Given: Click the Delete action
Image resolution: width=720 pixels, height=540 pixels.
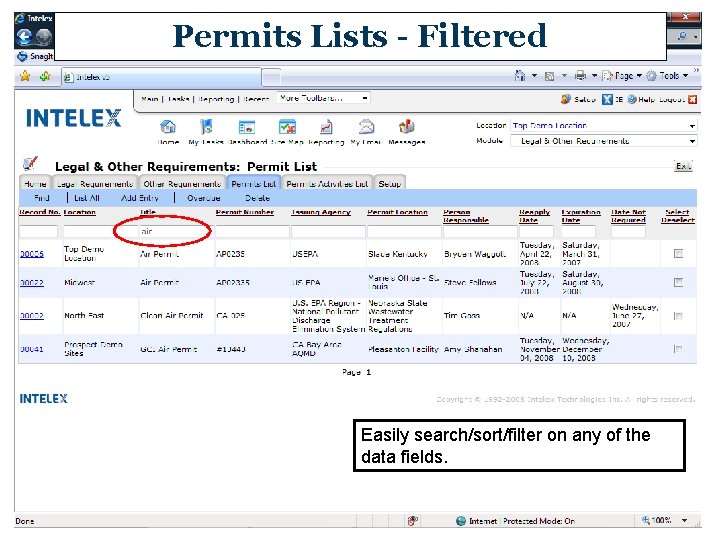Looking at the screenshot, I should 257,198.
